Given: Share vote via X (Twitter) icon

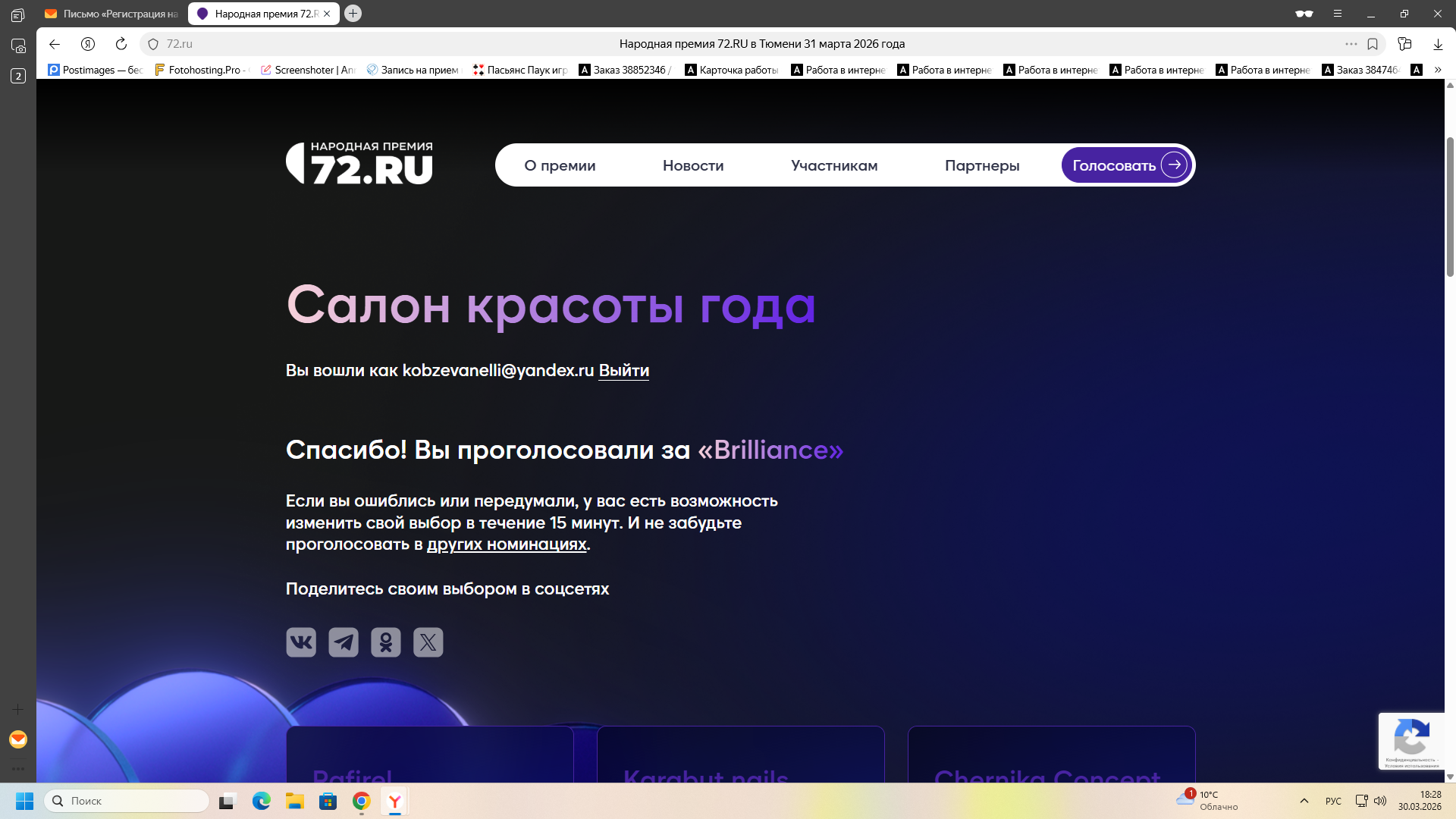Looking at the screenshot, I should [x=428, y=642].
